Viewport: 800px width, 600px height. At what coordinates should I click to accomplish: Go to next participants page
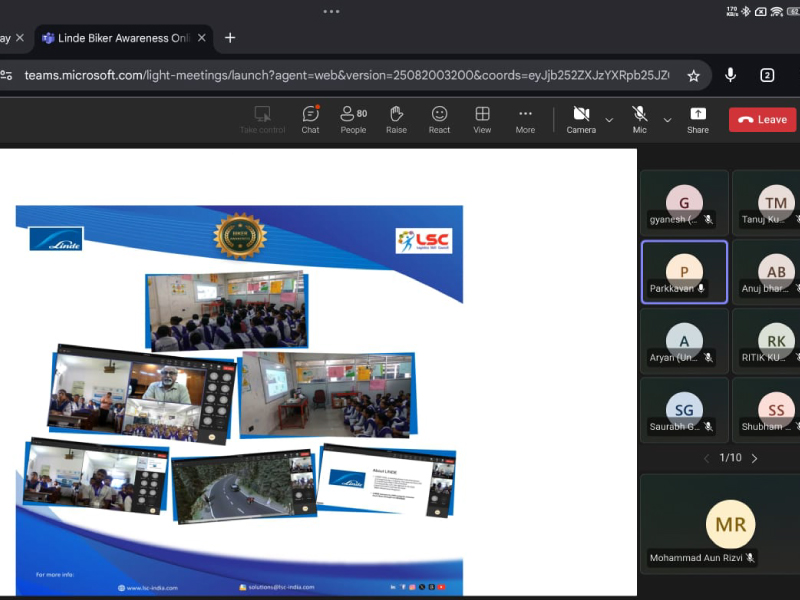point(754,458)
